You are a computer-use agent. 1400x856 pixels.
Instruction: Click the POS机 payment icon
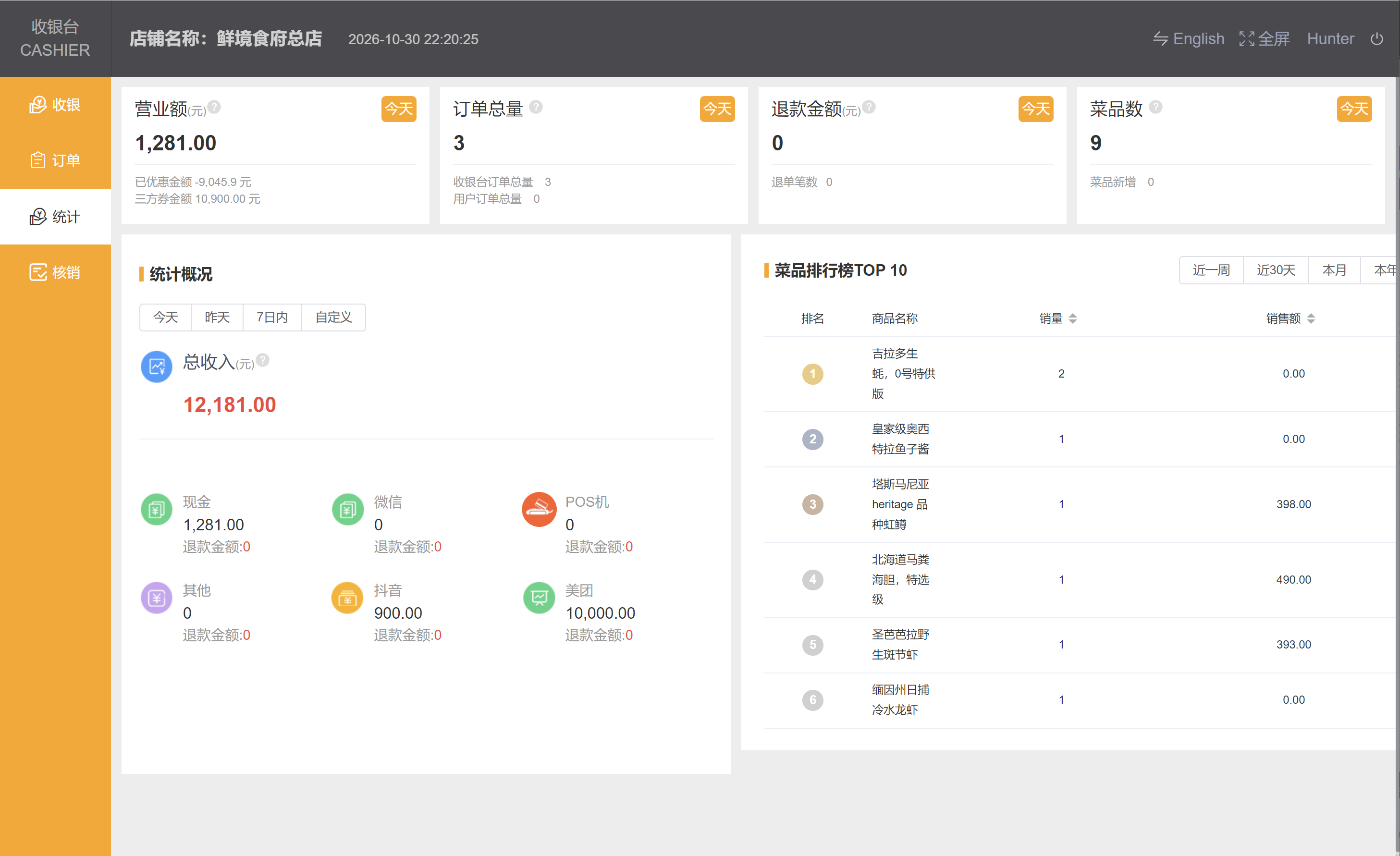pos(539,510)
